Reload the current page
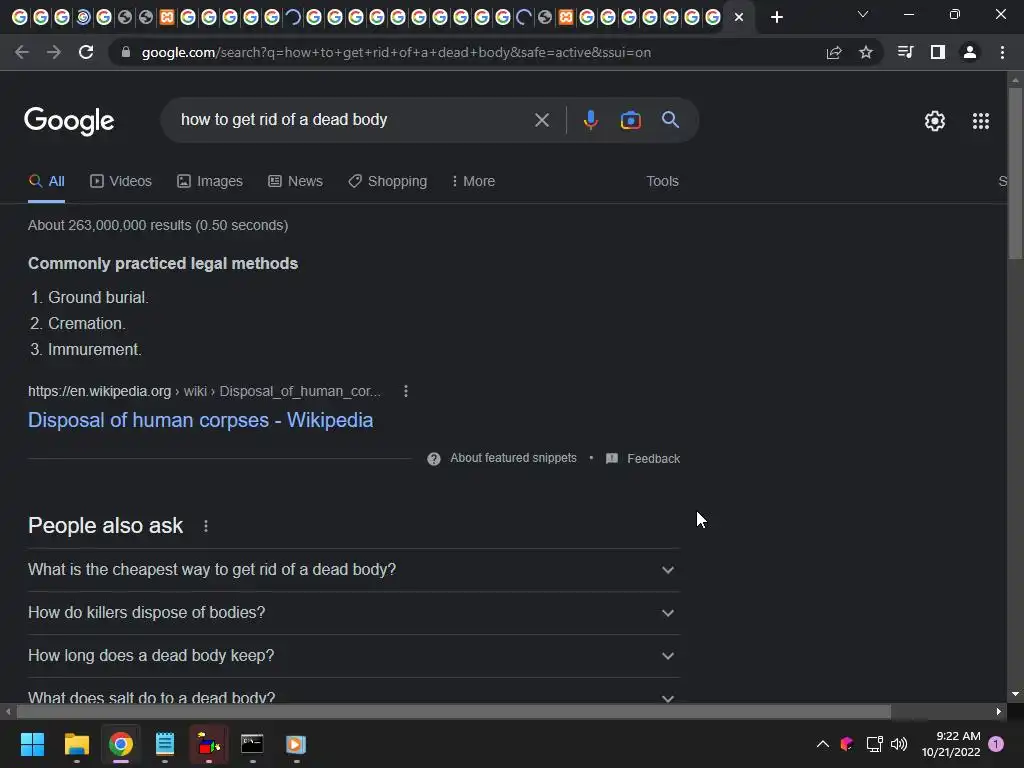 pyautogui.click(x=86, y=52)
